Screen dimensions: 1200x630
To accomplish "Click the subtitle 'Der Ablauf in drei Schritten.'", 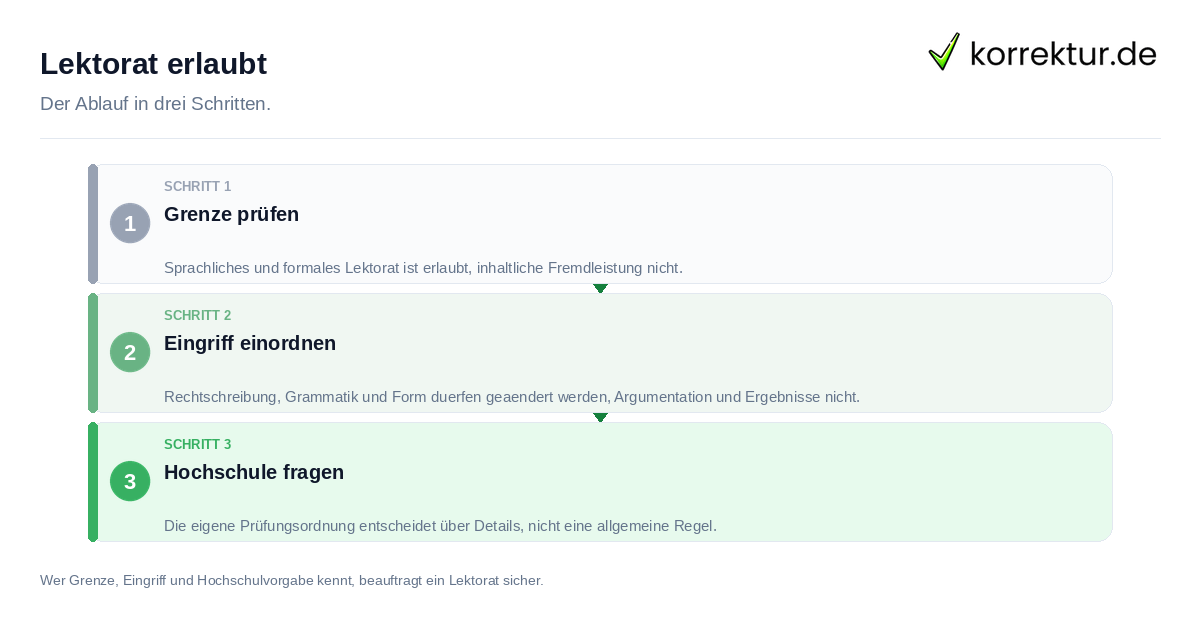I will pyautogui.click(x=155, y=104).
